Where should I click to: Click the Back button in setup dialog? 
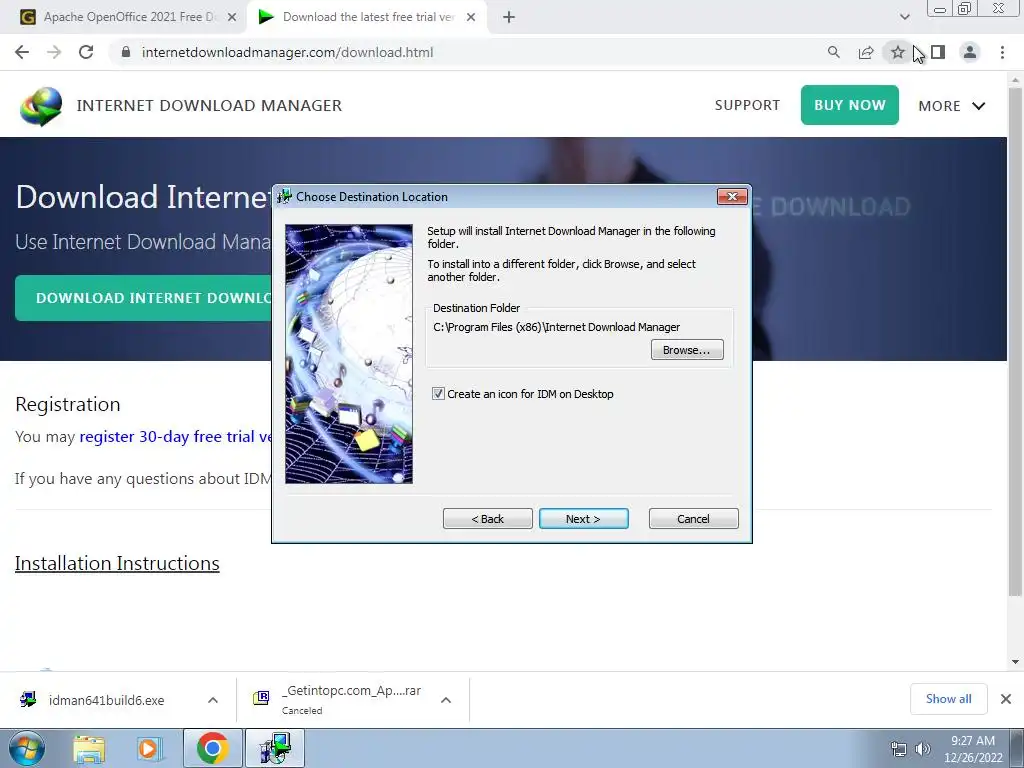pyautogui.click(x=488, y=519)
